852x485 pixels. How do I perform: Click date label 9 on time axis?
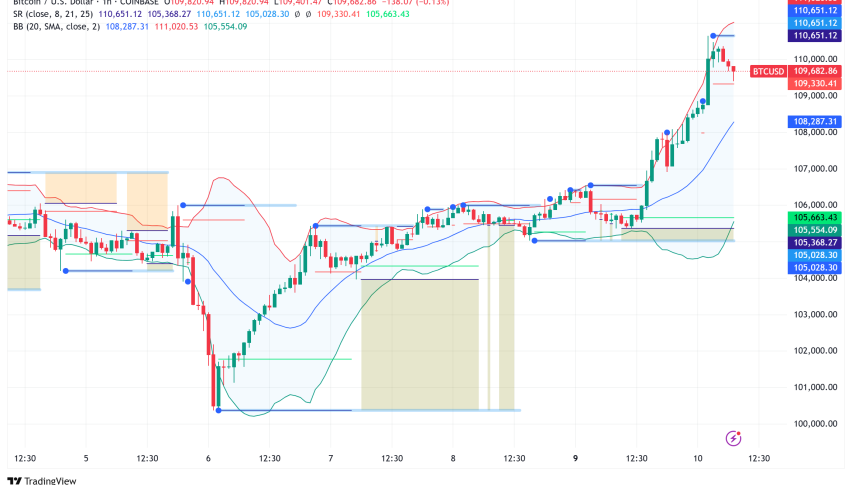[x=575, y=458]
